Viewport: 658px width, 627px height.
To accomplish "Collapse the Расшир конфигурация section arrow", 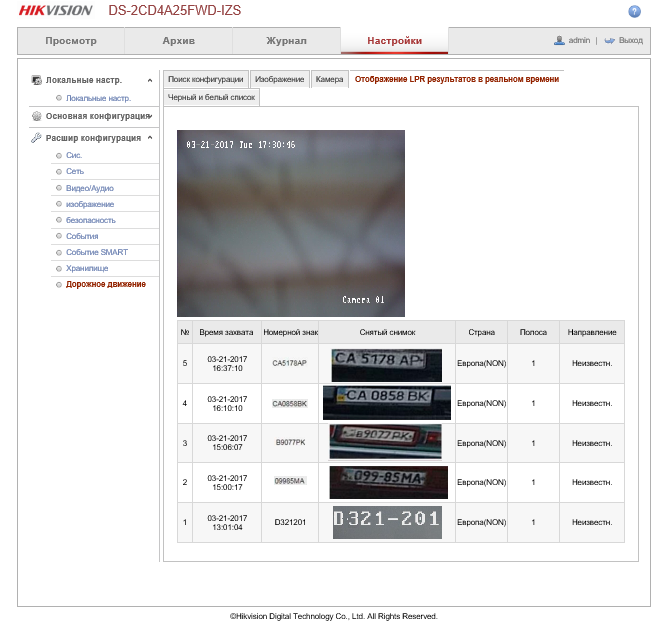I will (x=150, y=138).
